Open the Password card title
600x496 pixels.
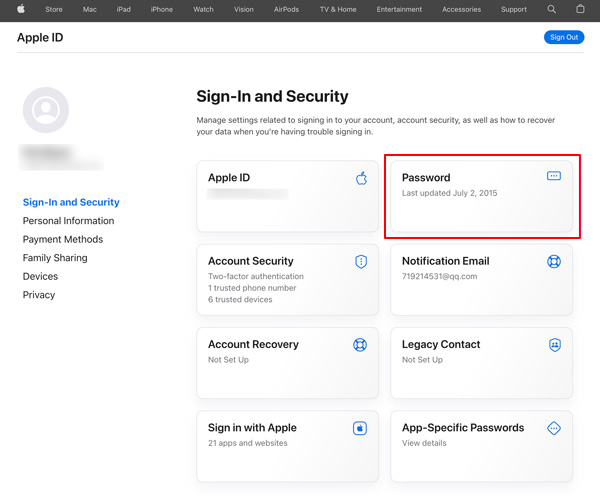pyautogui.click(x=426, y=178)
